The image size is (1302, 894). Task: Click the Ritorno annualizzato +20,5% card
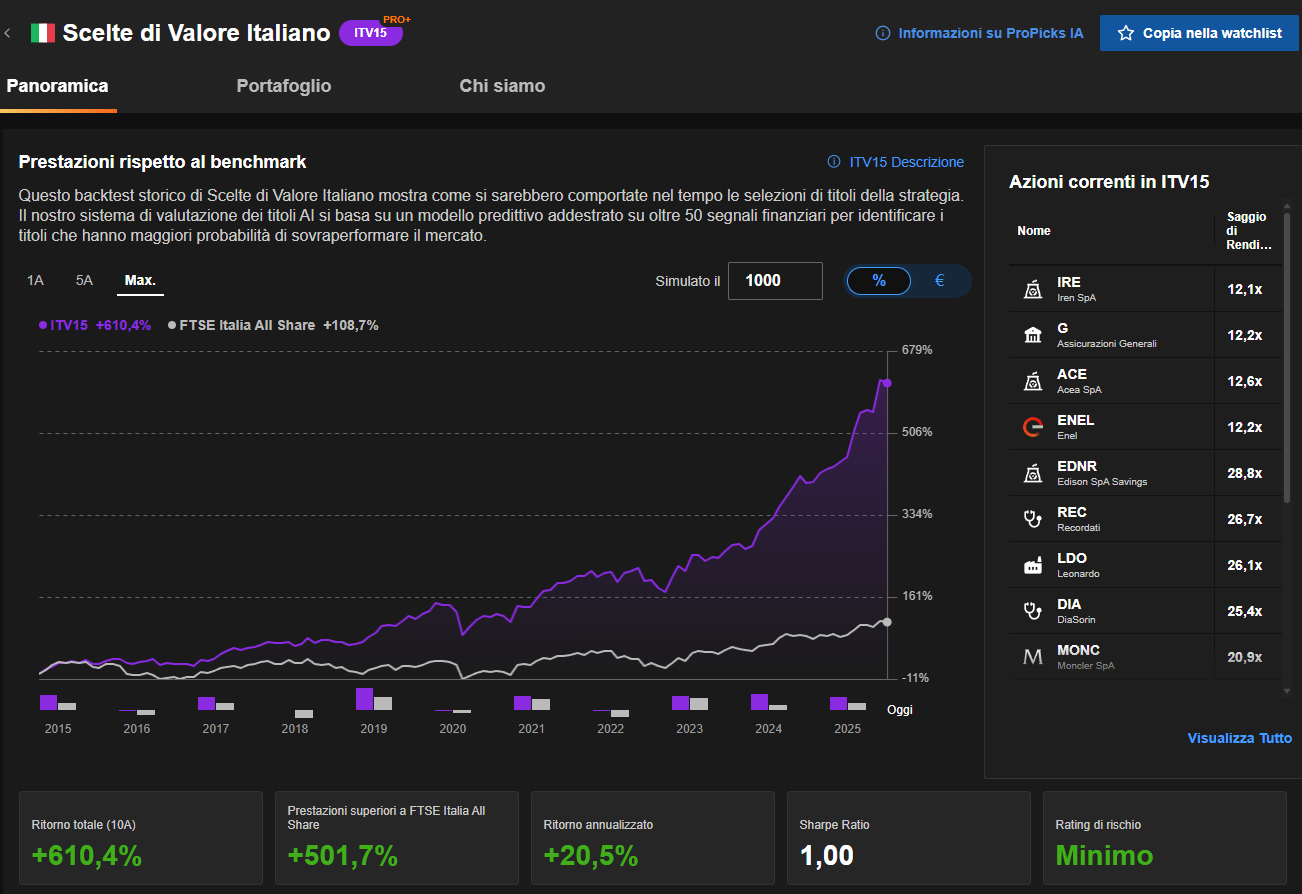(x=653, y=838)
